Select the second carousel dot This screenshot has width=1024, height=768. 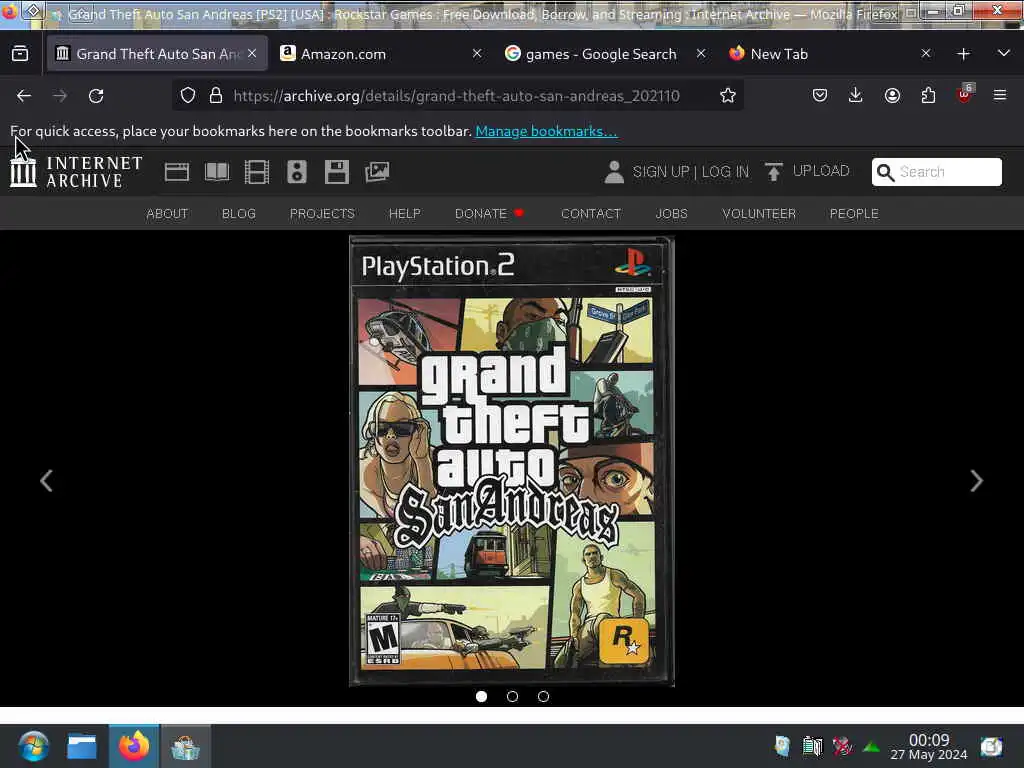[x=513, y=697]
